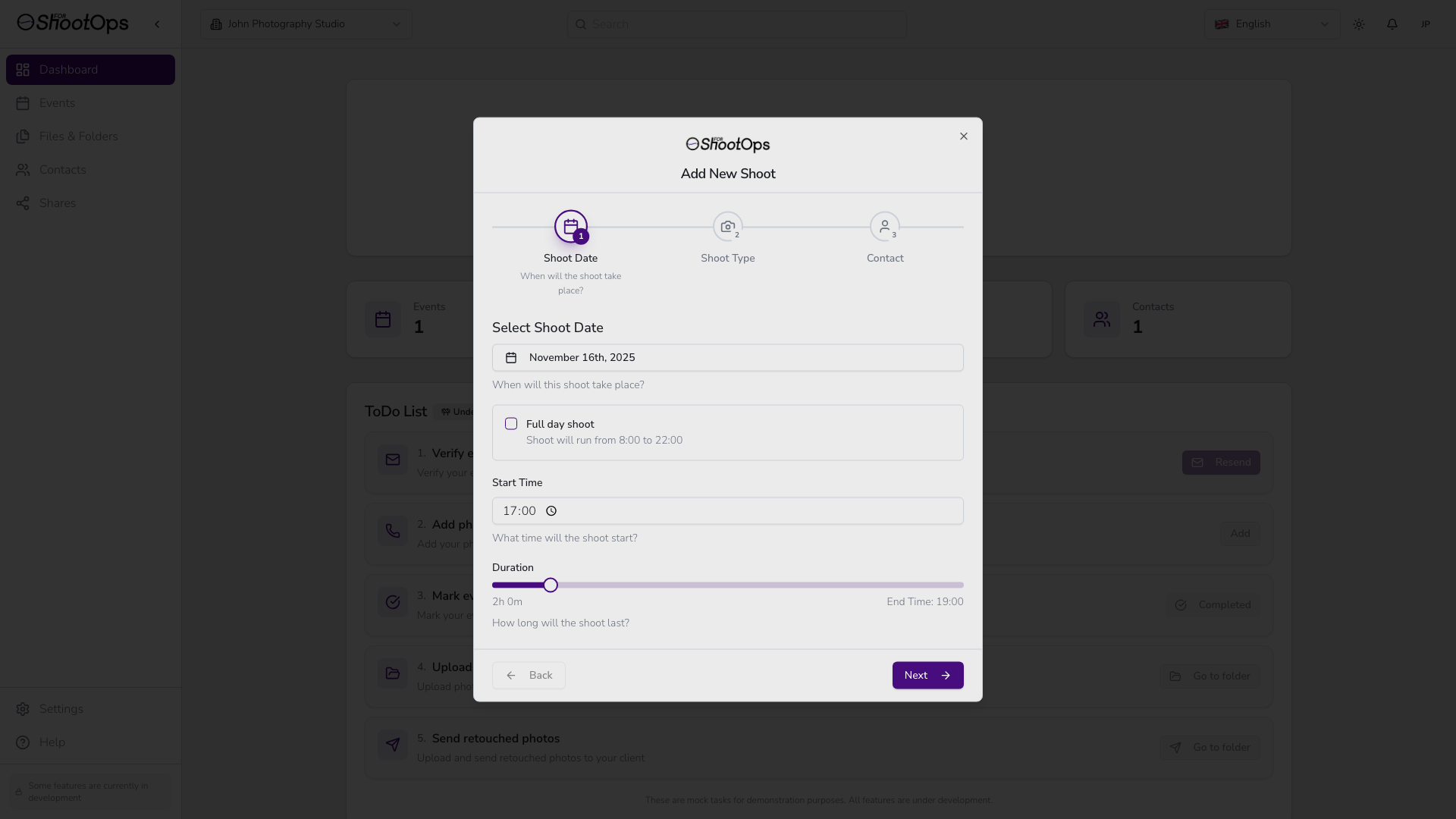1456x819 pixels.
Task: Open the John Photography Studio dropdown
Action: pos(306,24)
